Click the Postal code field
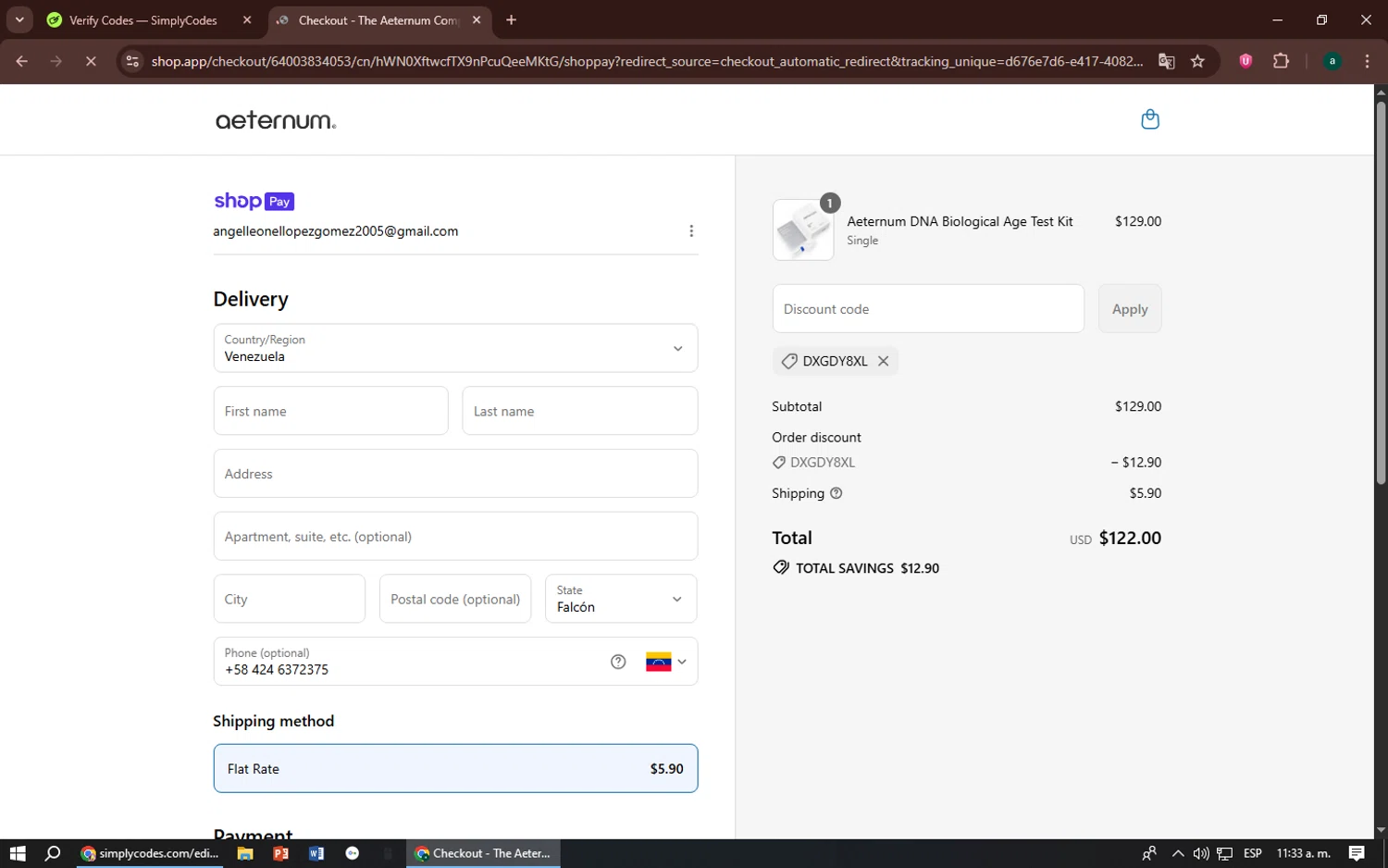 455,599
